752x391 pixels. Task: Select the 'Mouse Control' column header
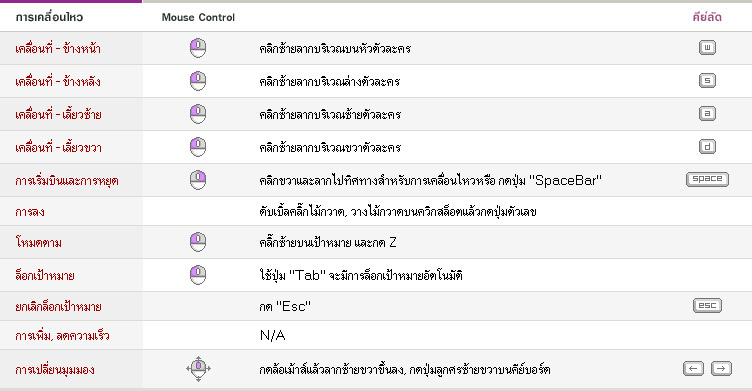point(198,17)
